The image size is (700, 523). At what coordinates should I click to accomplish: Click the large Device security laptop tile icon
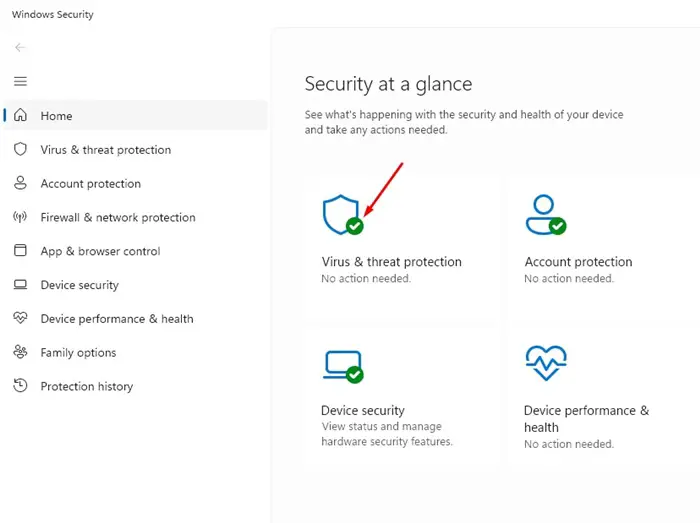coord(343,366)
